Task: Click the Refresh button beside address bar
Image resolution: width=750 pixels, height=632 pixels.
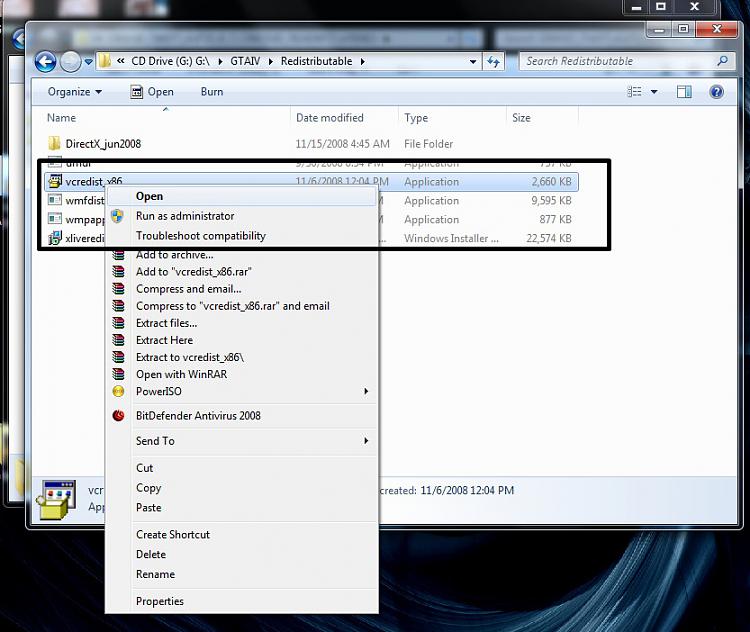Action: (493, 61)
